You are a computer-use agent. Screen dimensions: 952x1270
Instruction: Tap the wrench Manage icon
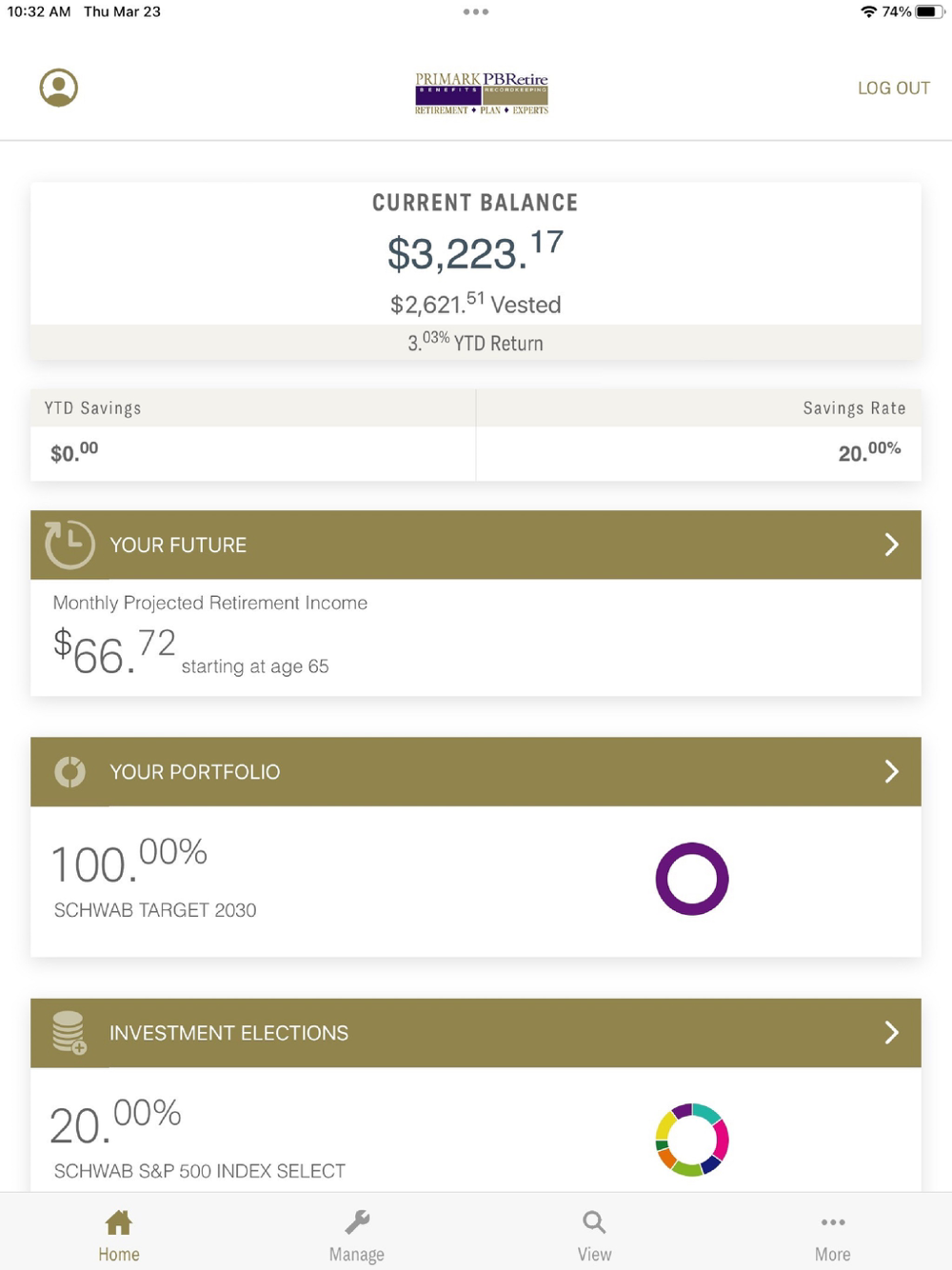(357, 1222)
